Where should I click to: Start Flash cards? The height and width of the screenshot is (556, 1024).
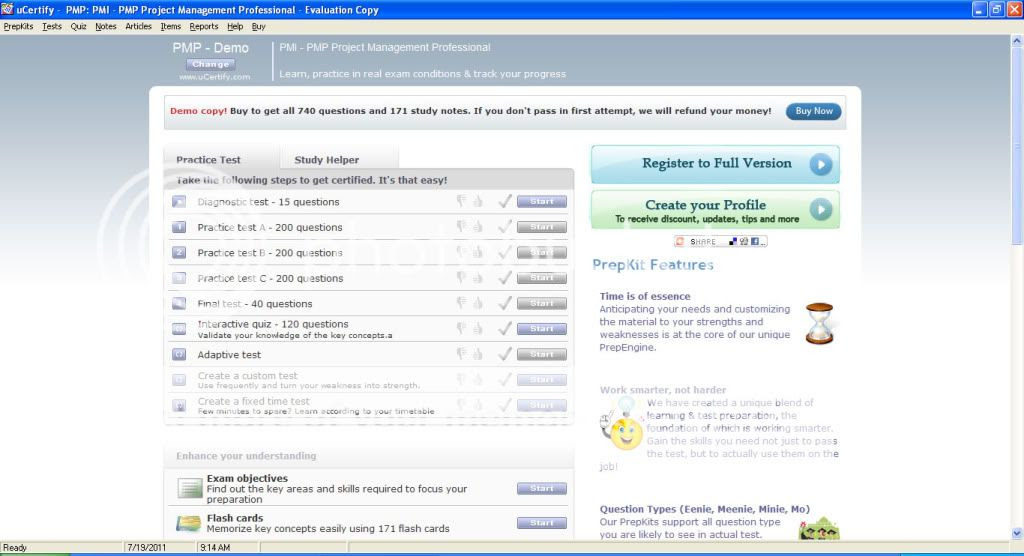click(541, 523)
